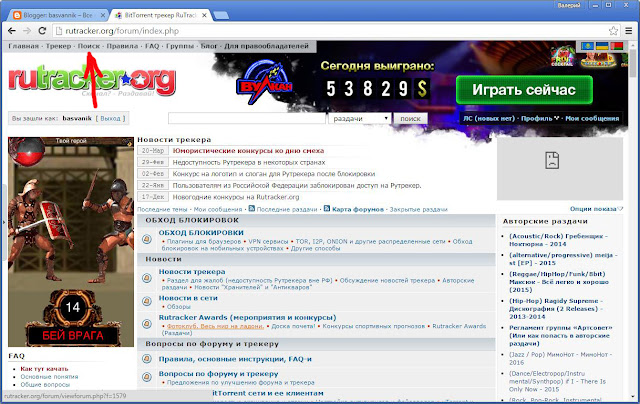The width and height of the screenshot is (640, 404).
Task: Select the Ukraine flag icon
Action: click(x=602, y=46)
